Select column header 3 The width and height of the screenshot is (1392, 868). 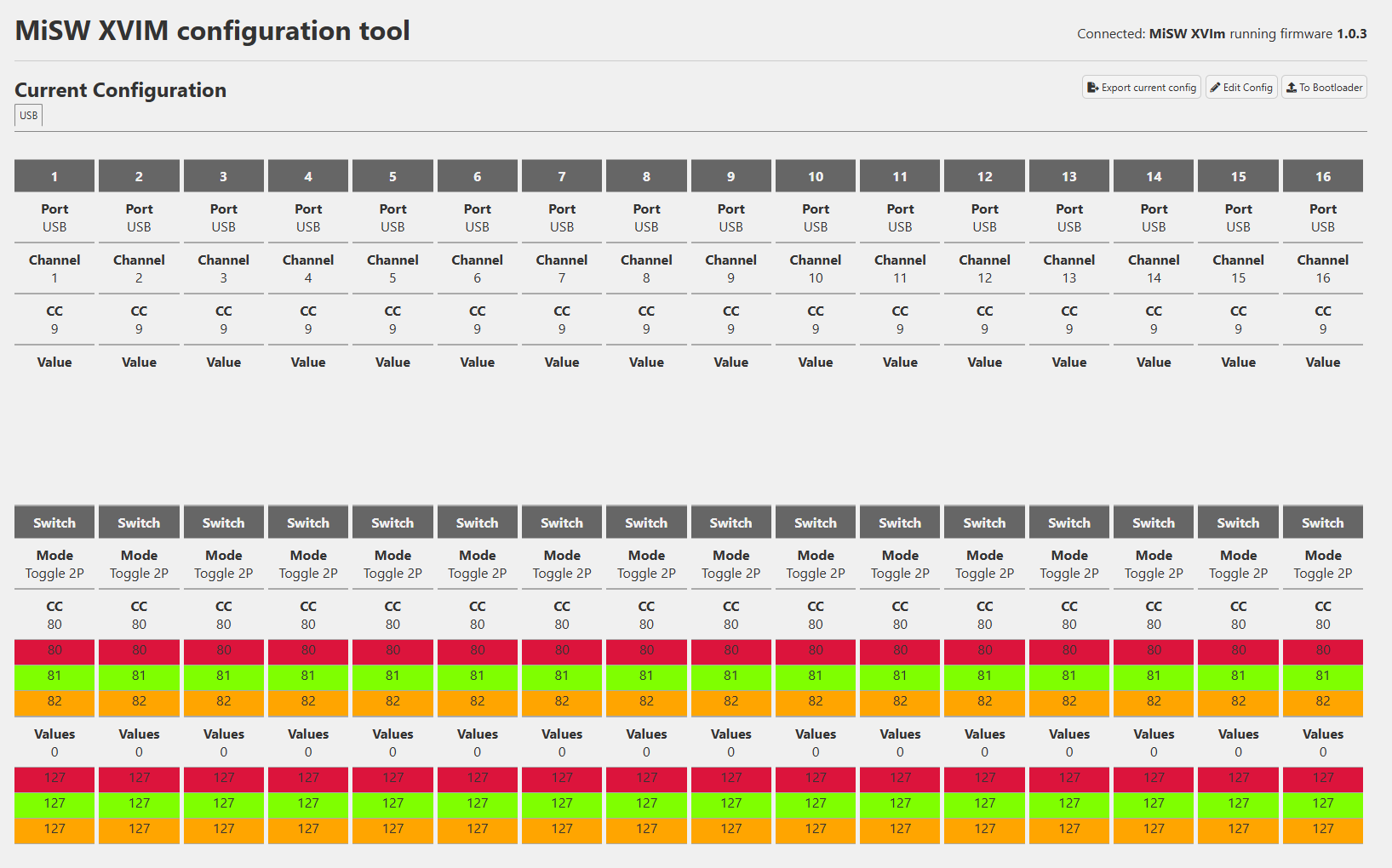224,176
